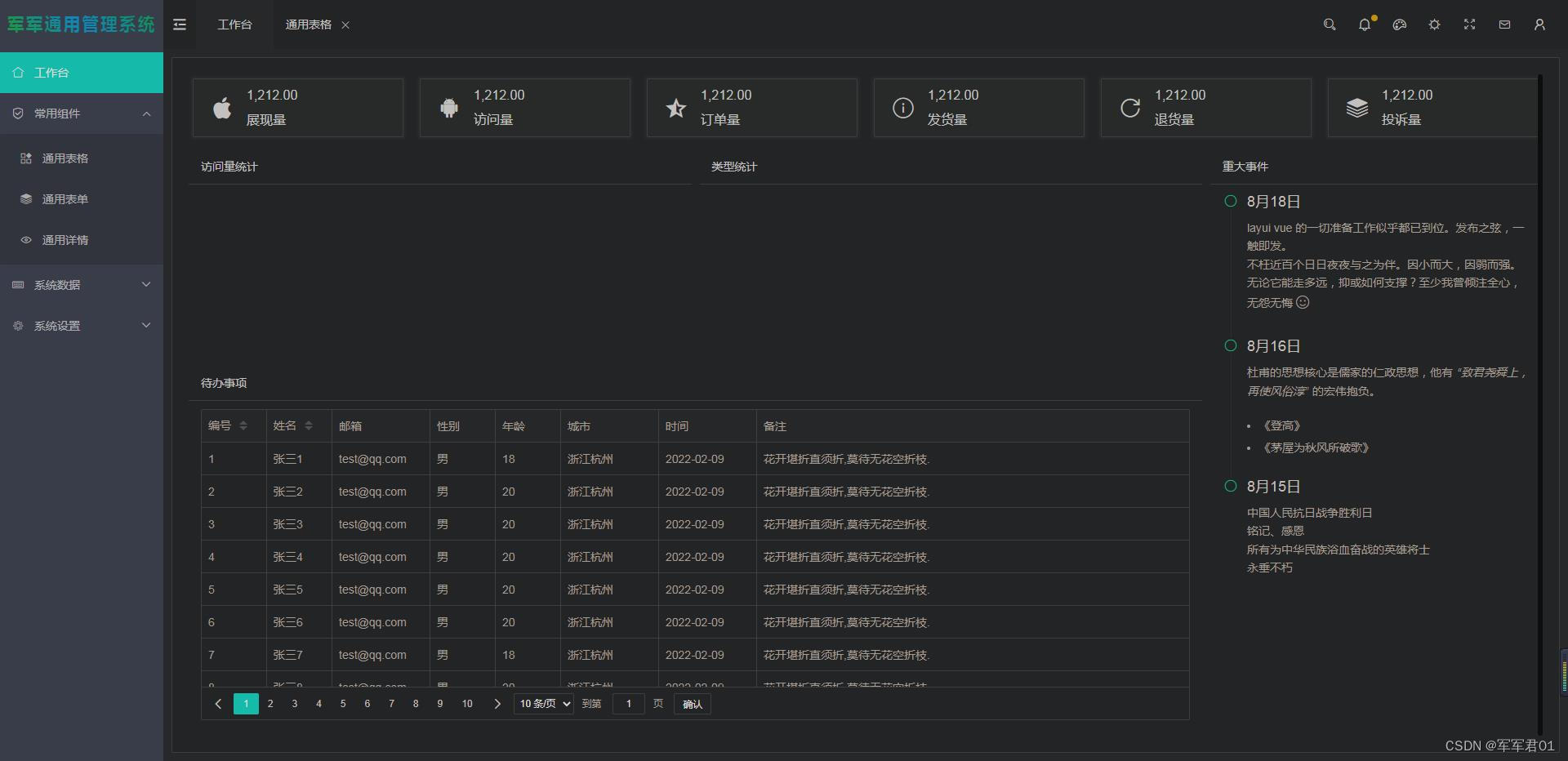Close the 通用表格 tab
The width and height of the screenshot is (1568, 761).
coord(345,25)
